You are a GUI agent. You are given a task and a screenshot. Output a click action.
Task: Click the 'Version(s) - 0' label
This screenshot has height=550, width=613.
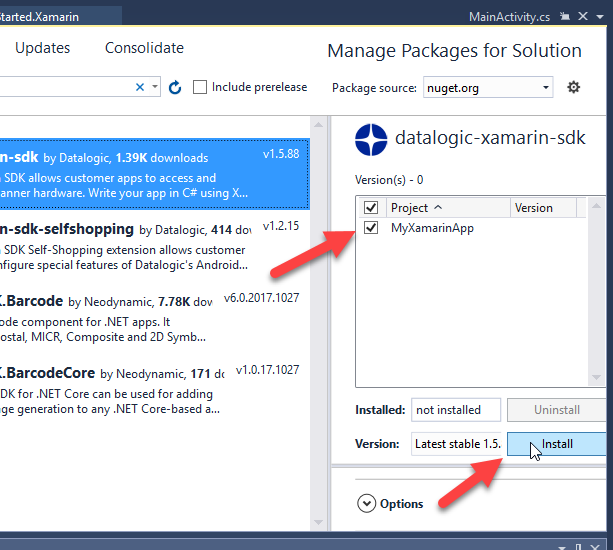(x=389, y=180)
